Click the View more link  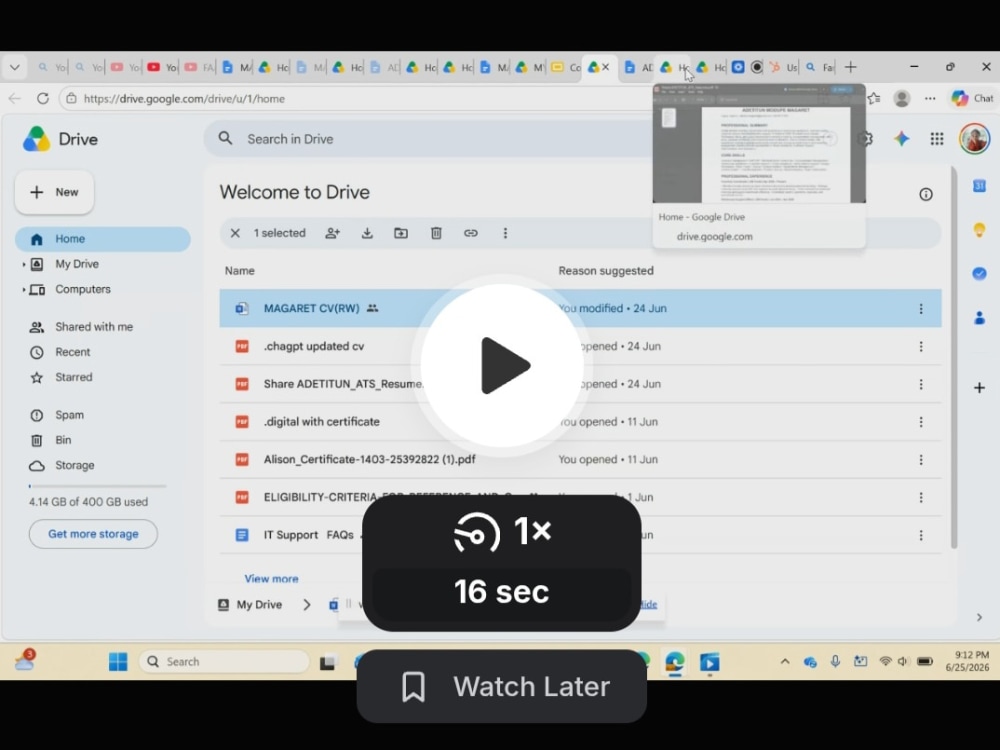(271, 578)
